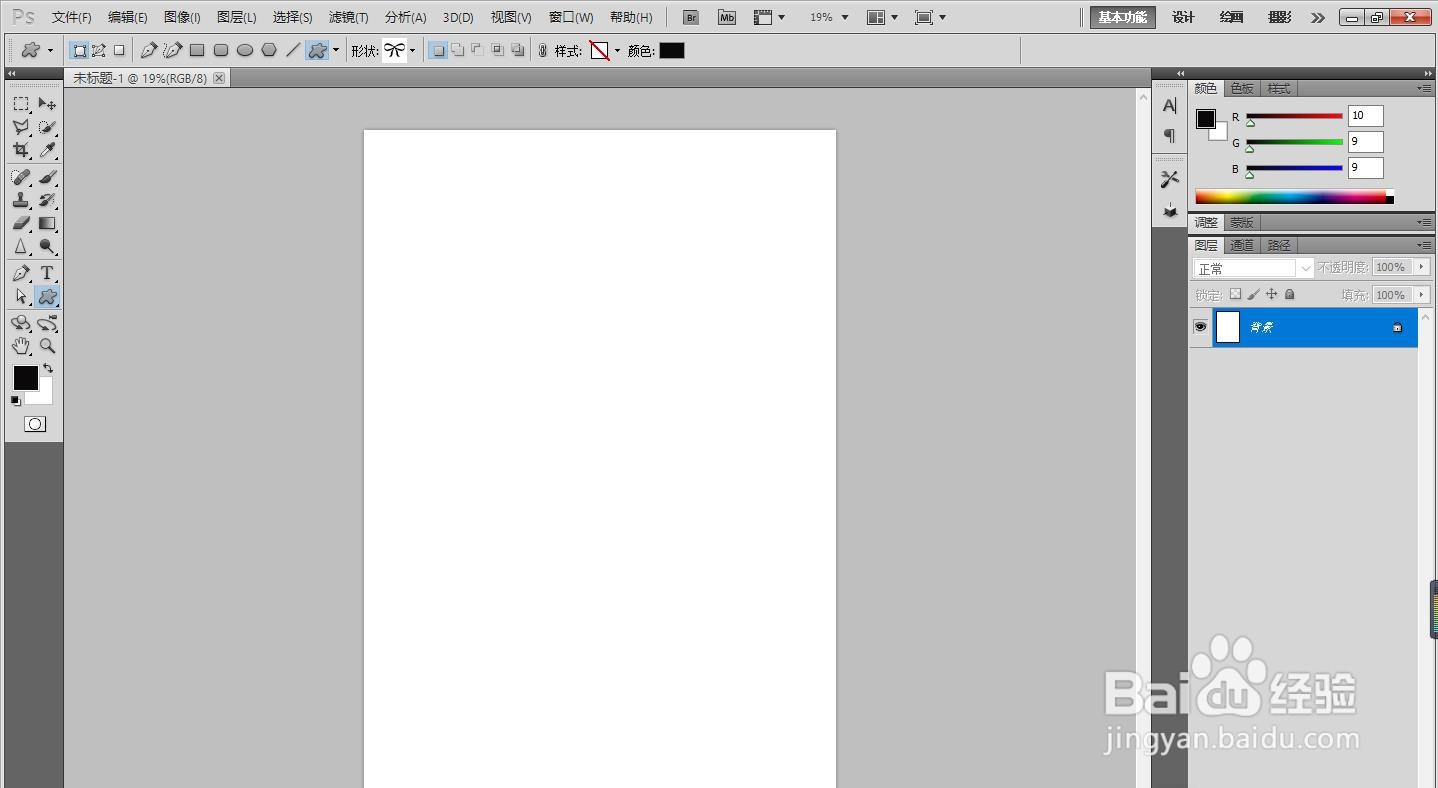1438x788 pixels.
Task: Toggle Quick Mask mode
Action: coord(34,424)
